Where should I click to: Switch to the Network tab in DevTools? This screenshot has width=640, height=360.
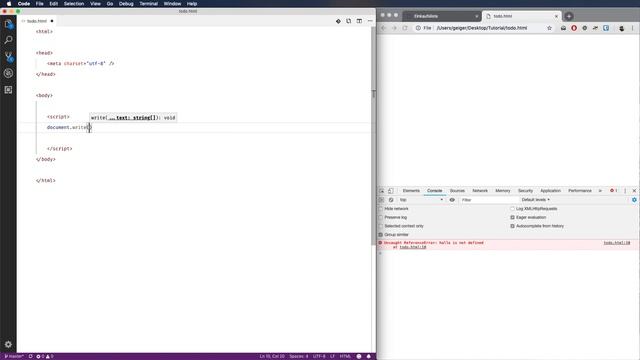pos(480,191)
